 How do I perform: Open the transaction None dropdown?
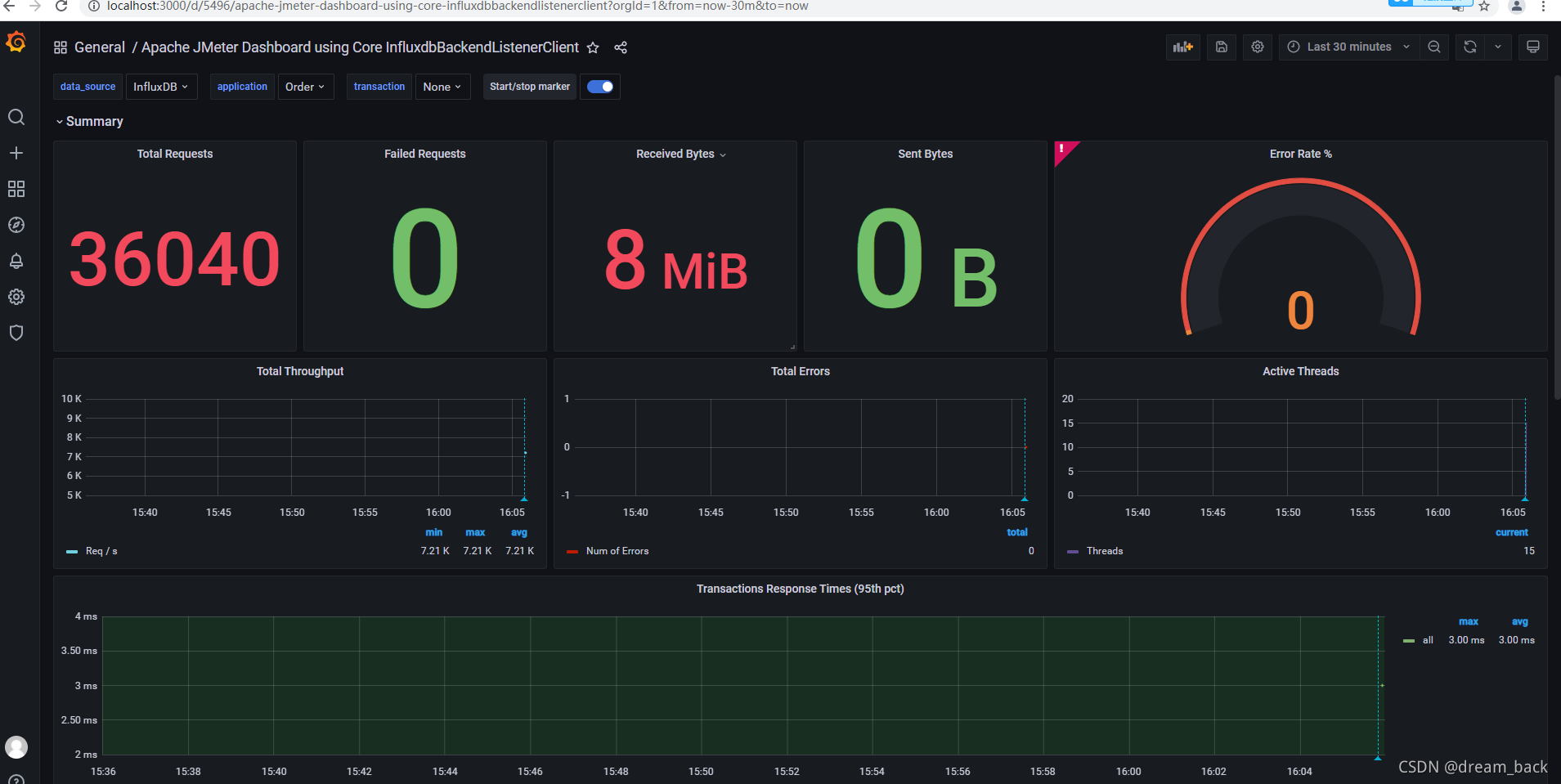(442, 87)
